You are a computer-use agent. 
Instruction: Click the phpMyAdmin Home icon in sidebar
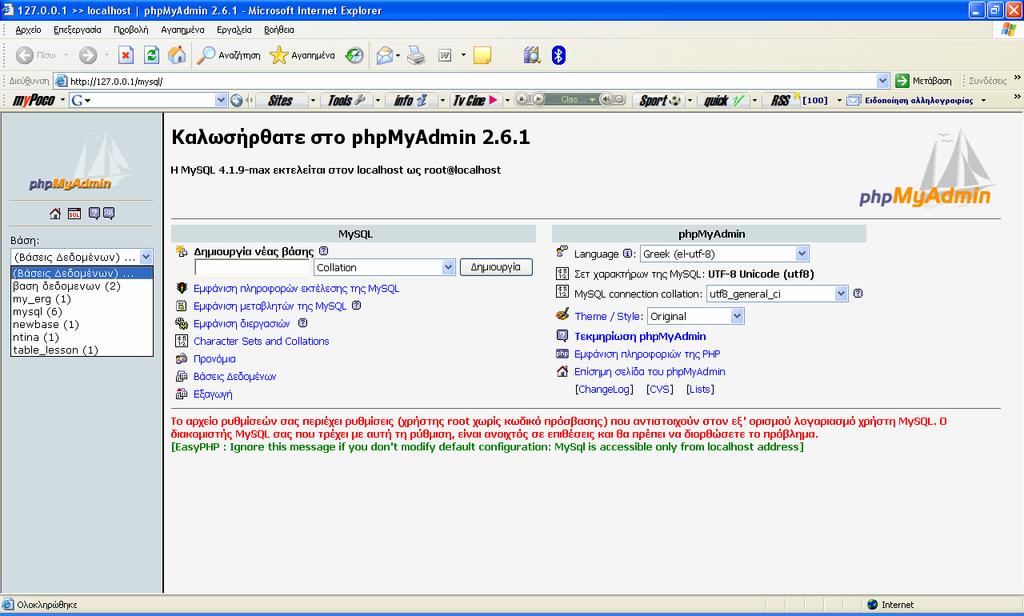tap(55, 214)
